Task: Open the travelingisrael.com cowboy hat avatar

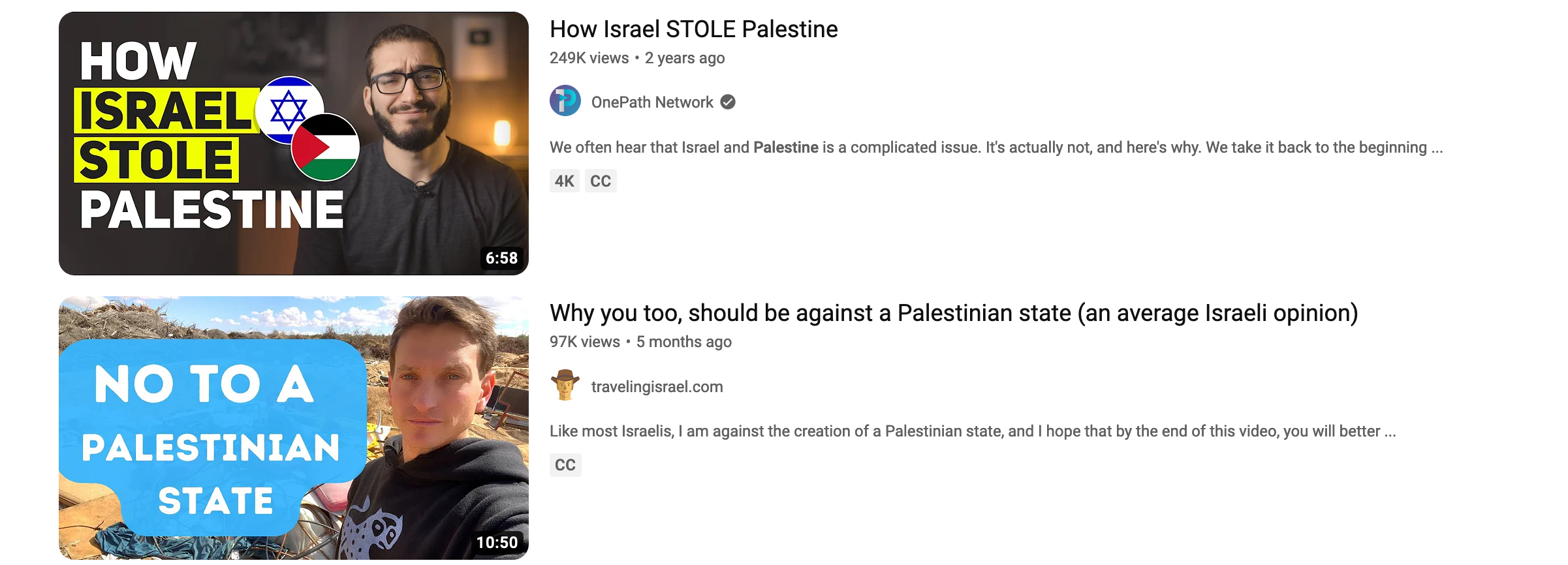Action: coord(565,385)
